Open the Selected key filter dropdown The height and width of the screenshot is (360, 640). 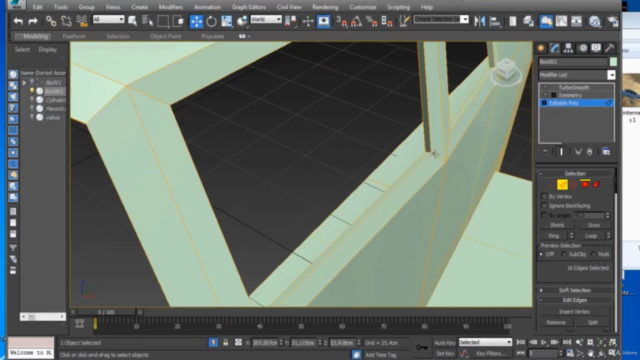tap(485, 342)
